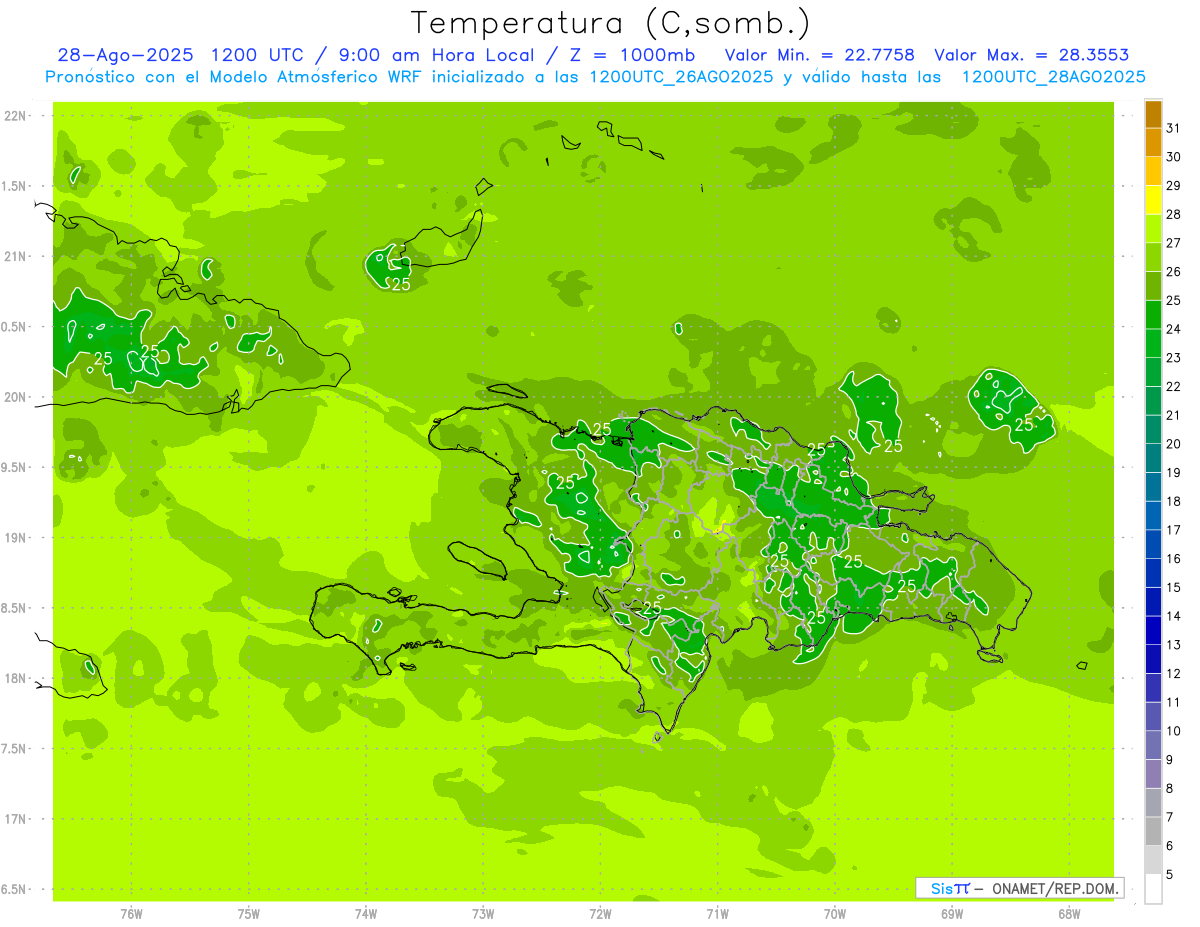The height and width of the screenshot is (927, 1200).
Task: Click the "31" legend scale value
Action: tap(1174, 128)
